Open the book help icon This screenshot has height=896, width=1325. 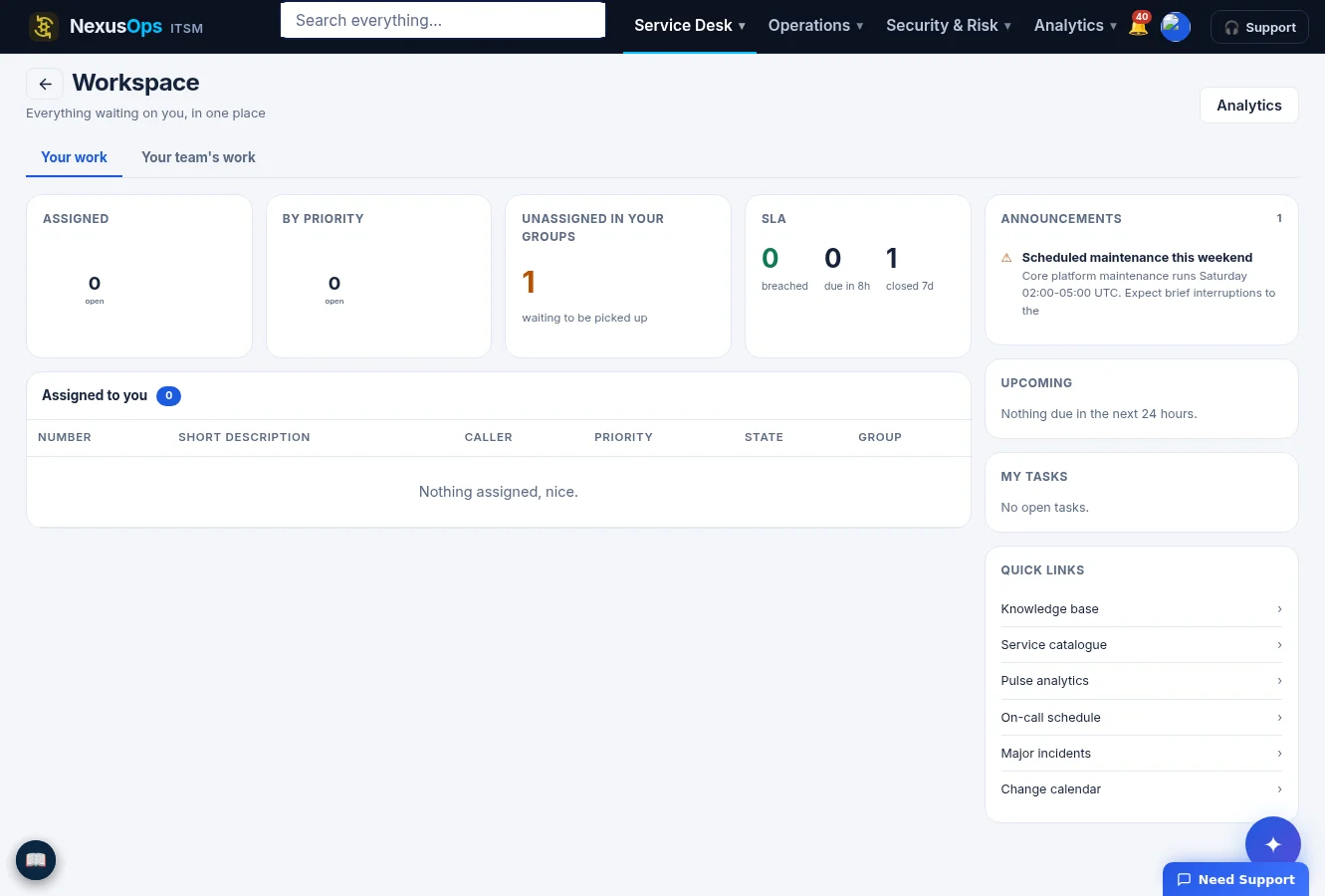coord(36,860)
